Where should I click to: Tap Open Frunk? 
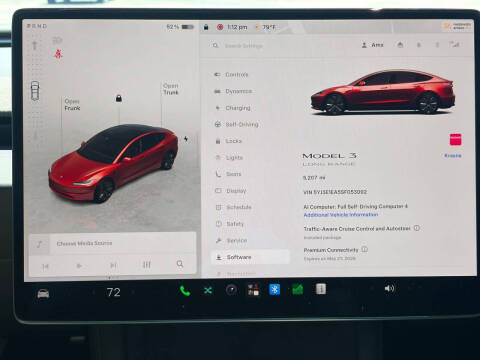72,105
